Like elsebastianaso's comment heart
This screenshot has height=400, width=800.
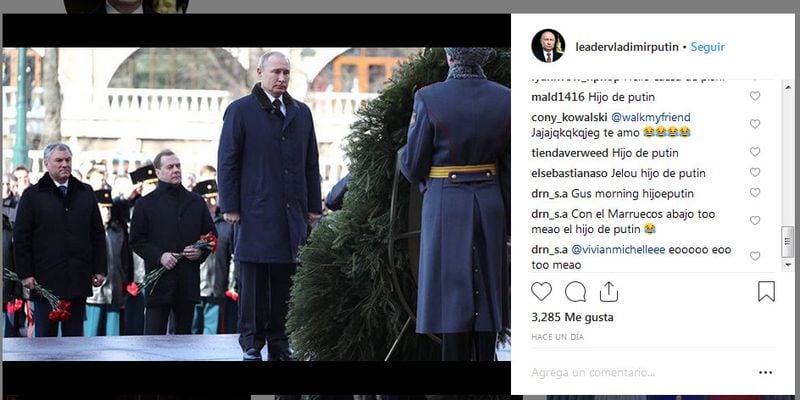point(755,172)
